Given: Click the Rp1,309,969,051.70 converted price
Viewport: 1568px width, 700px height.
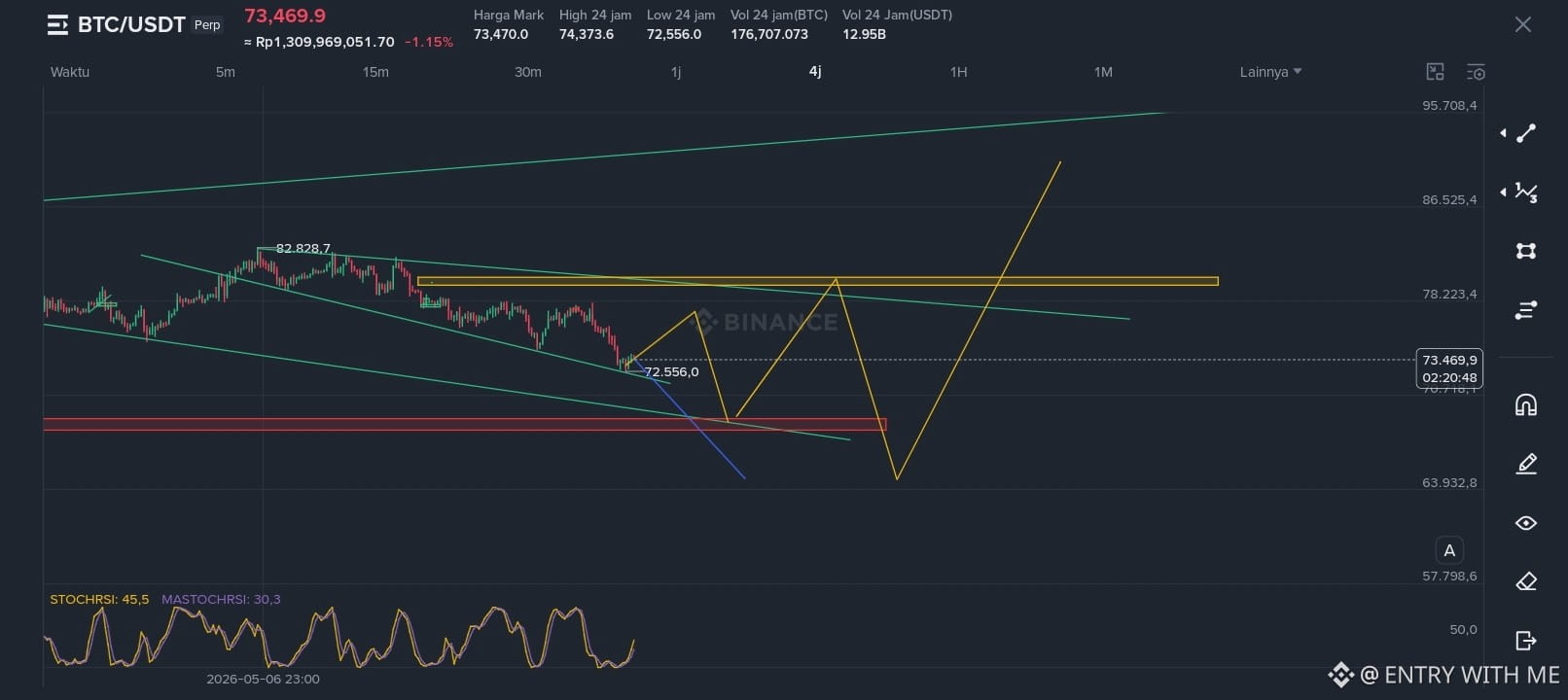Looking at the screenshot, I should pos(319,42).
